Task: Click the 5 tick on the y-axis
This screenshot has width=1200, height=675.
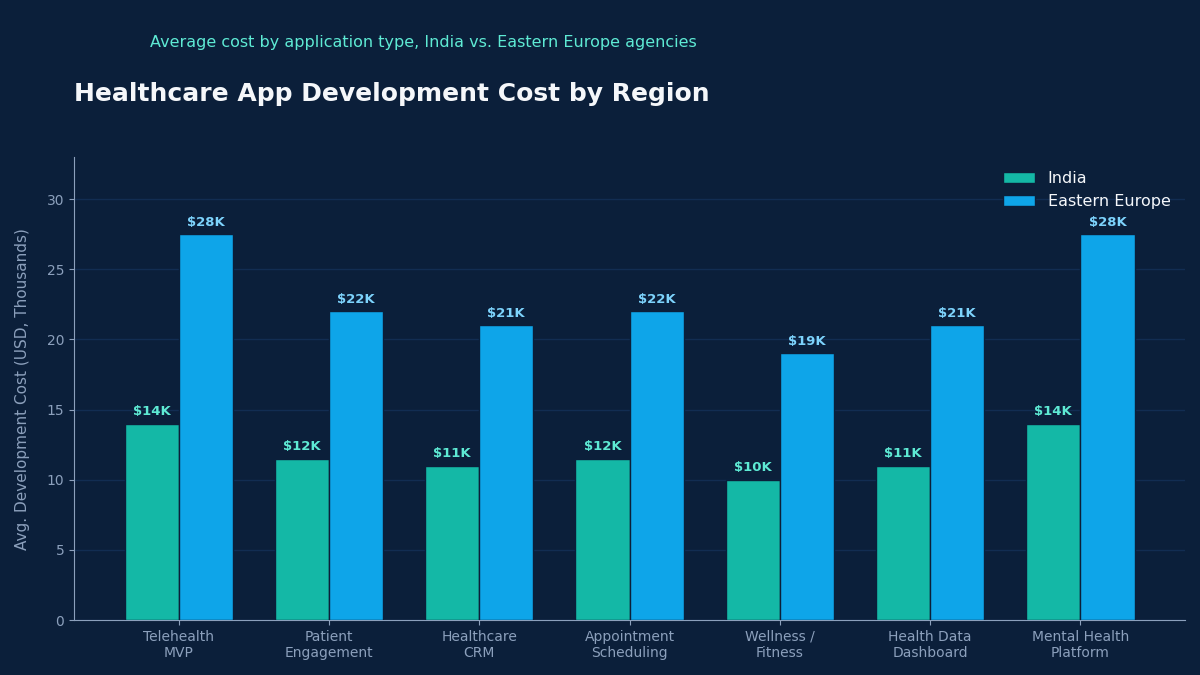Action: pos(59,550)
